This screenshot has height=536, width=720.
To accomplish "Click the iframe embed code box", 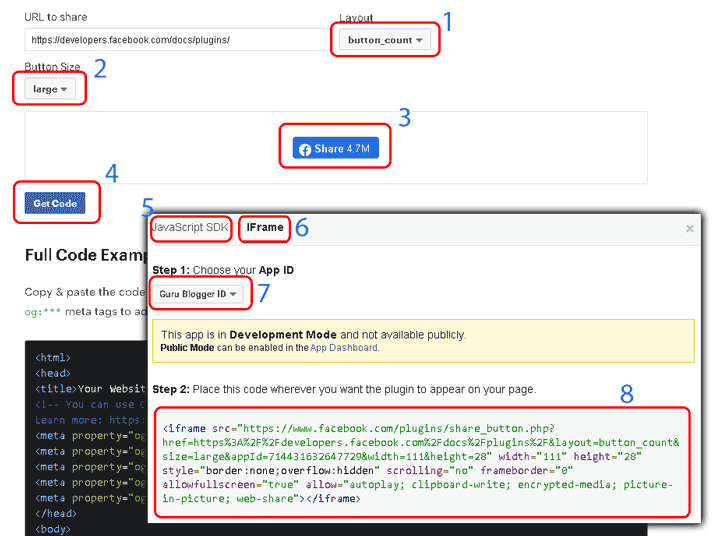I will (x=423, y=463).
